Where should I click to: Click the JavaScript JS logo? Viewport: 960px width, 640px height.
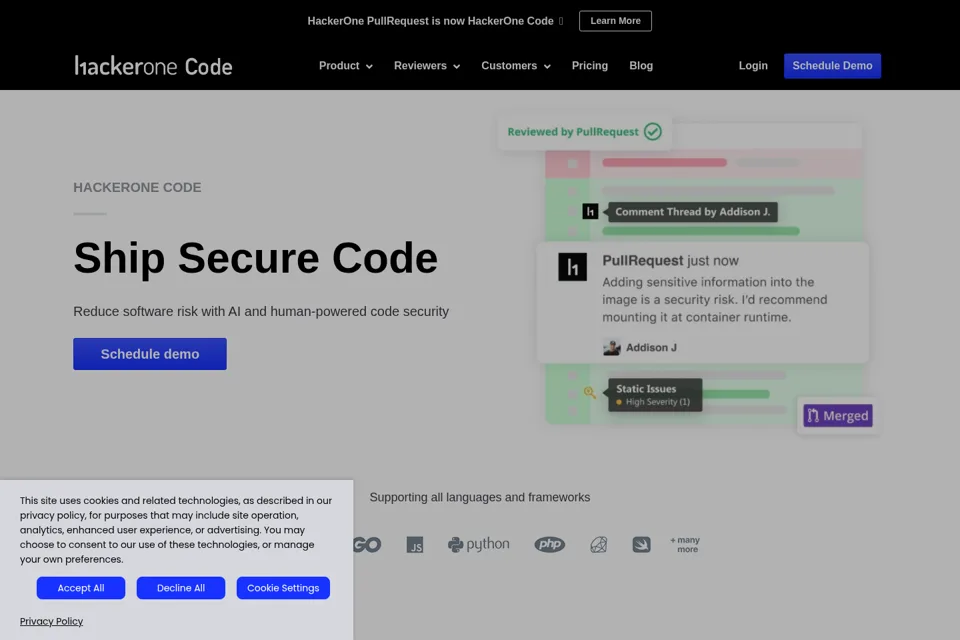pos(415,544)
